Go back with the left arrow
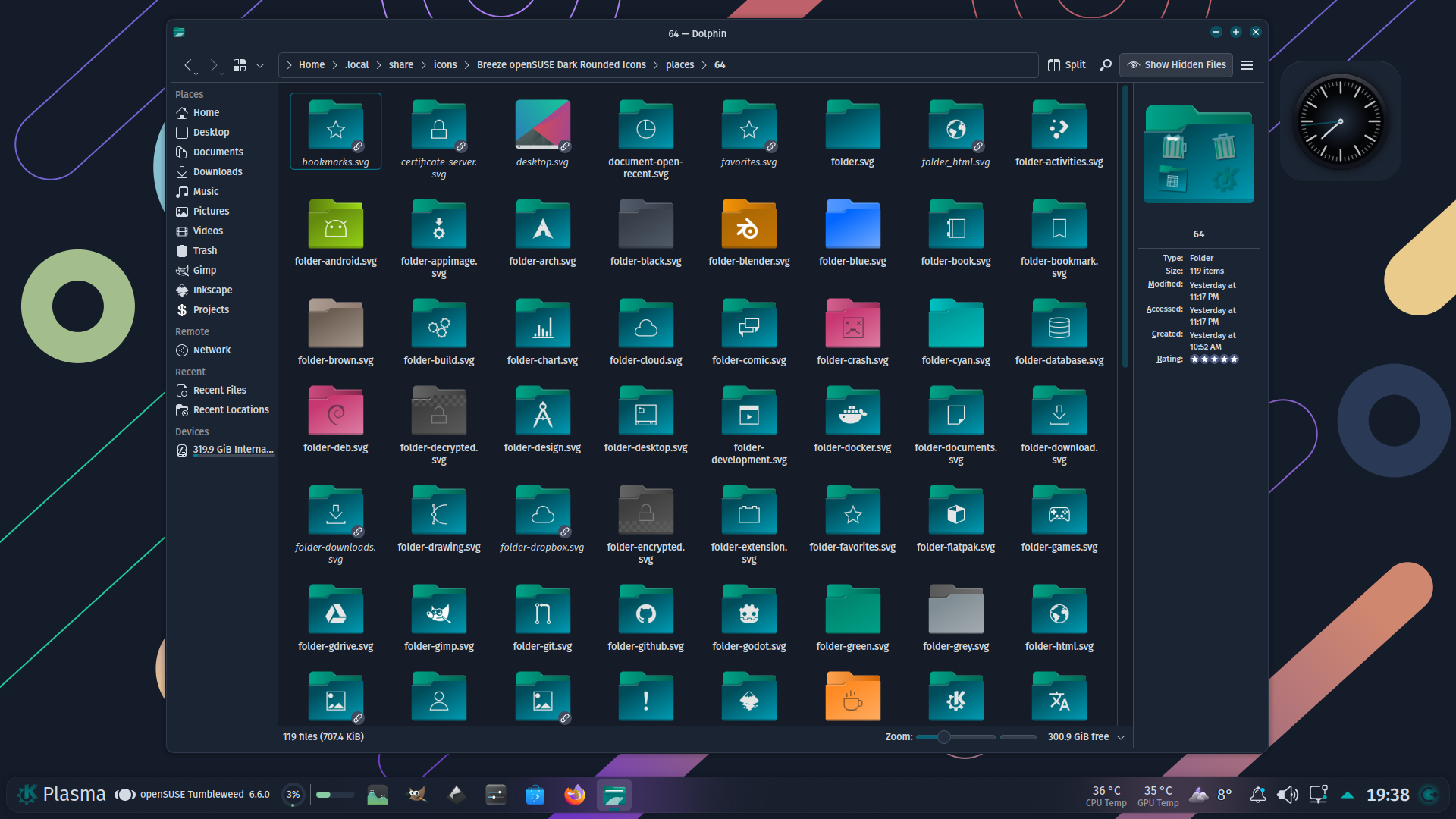The width and height of the screenshot is (1456, 819). pyautogui.click(x=189, y=65)
